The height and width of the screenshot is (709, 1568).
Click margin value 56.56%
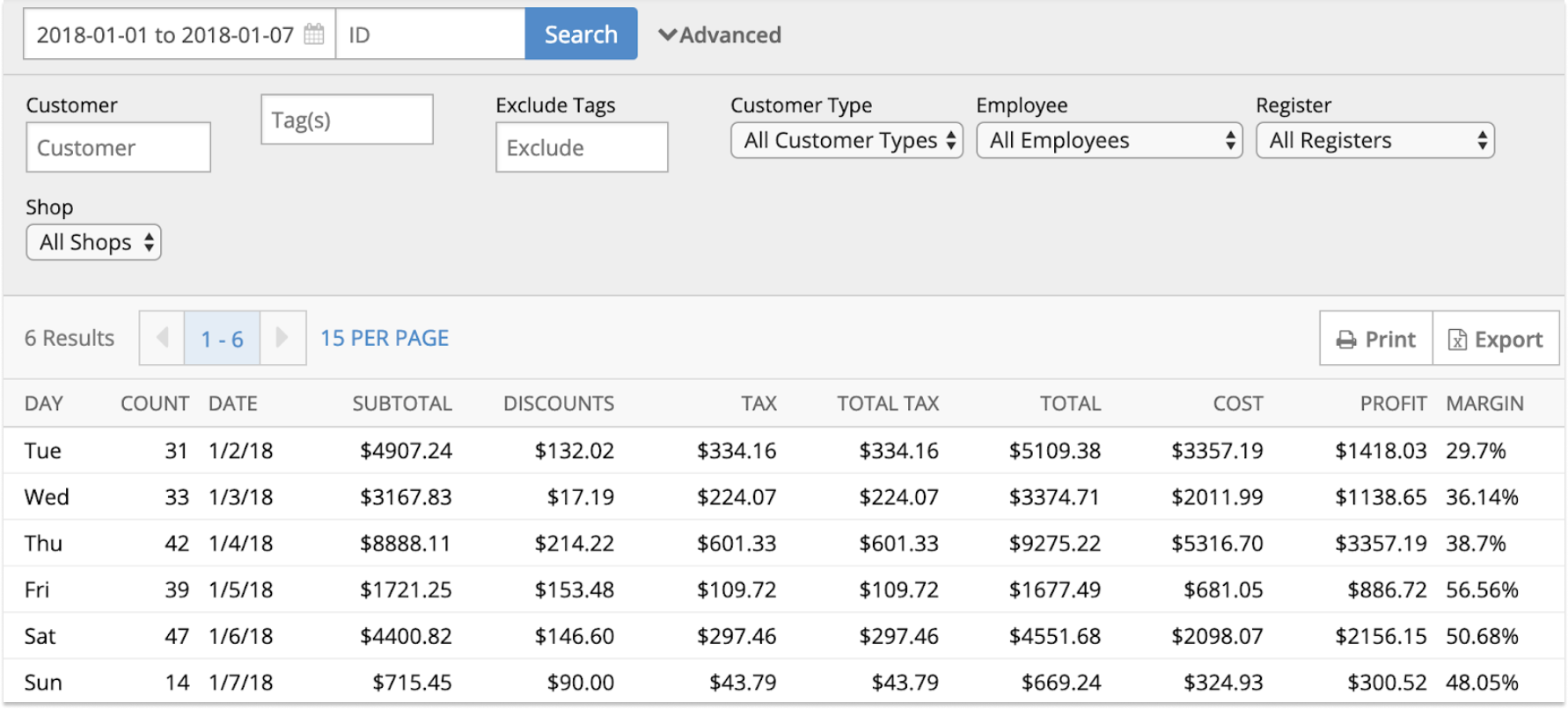tap(1483, 589)
